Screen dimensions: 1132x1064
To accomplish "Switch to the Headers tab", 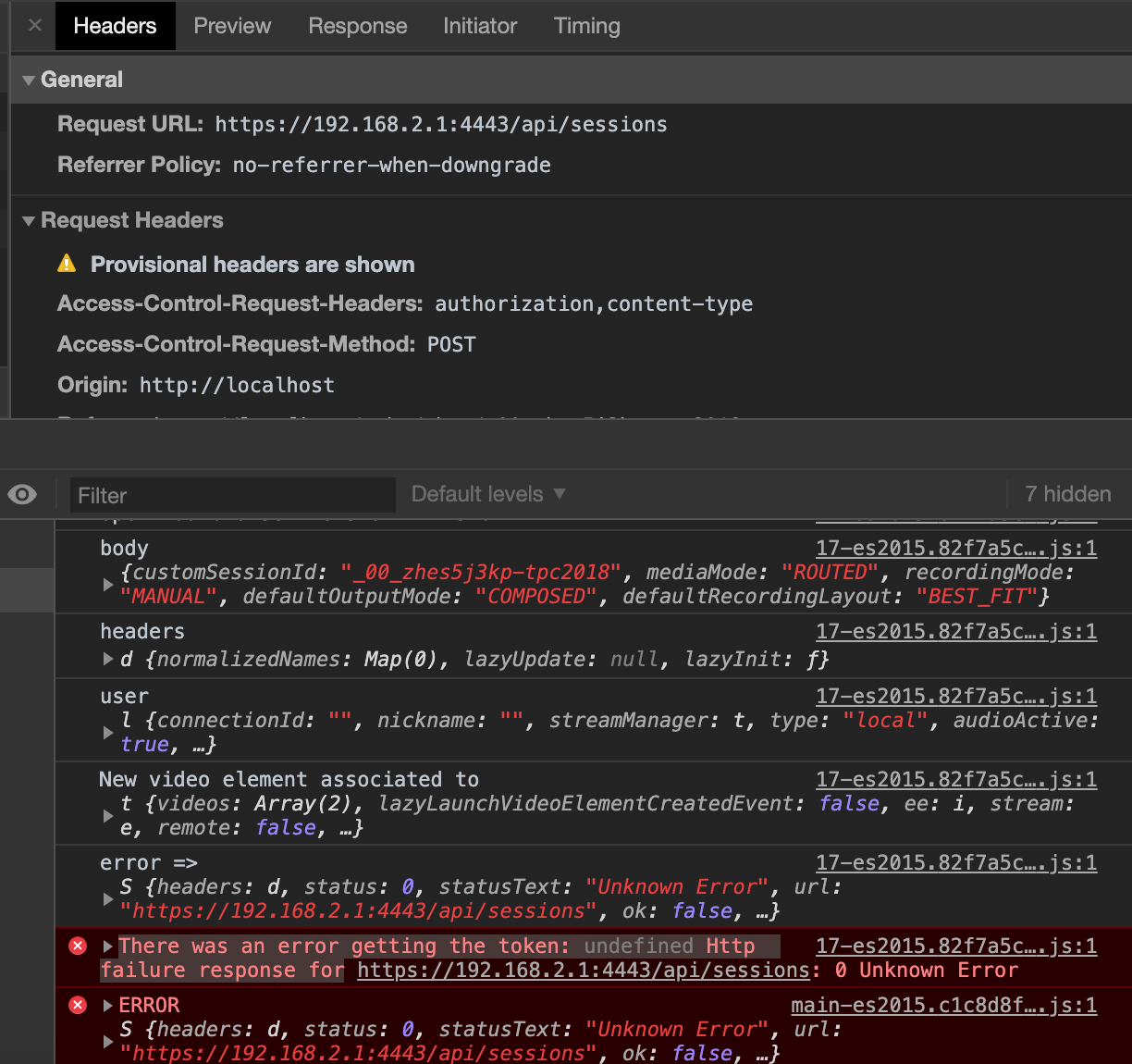I will point(115,26).
